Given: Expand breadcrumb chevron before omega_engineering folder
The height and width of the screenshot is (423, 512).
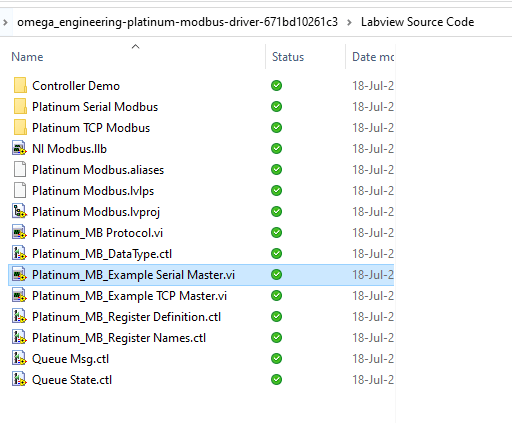Looking at the screenshot, I should (5, 22).
